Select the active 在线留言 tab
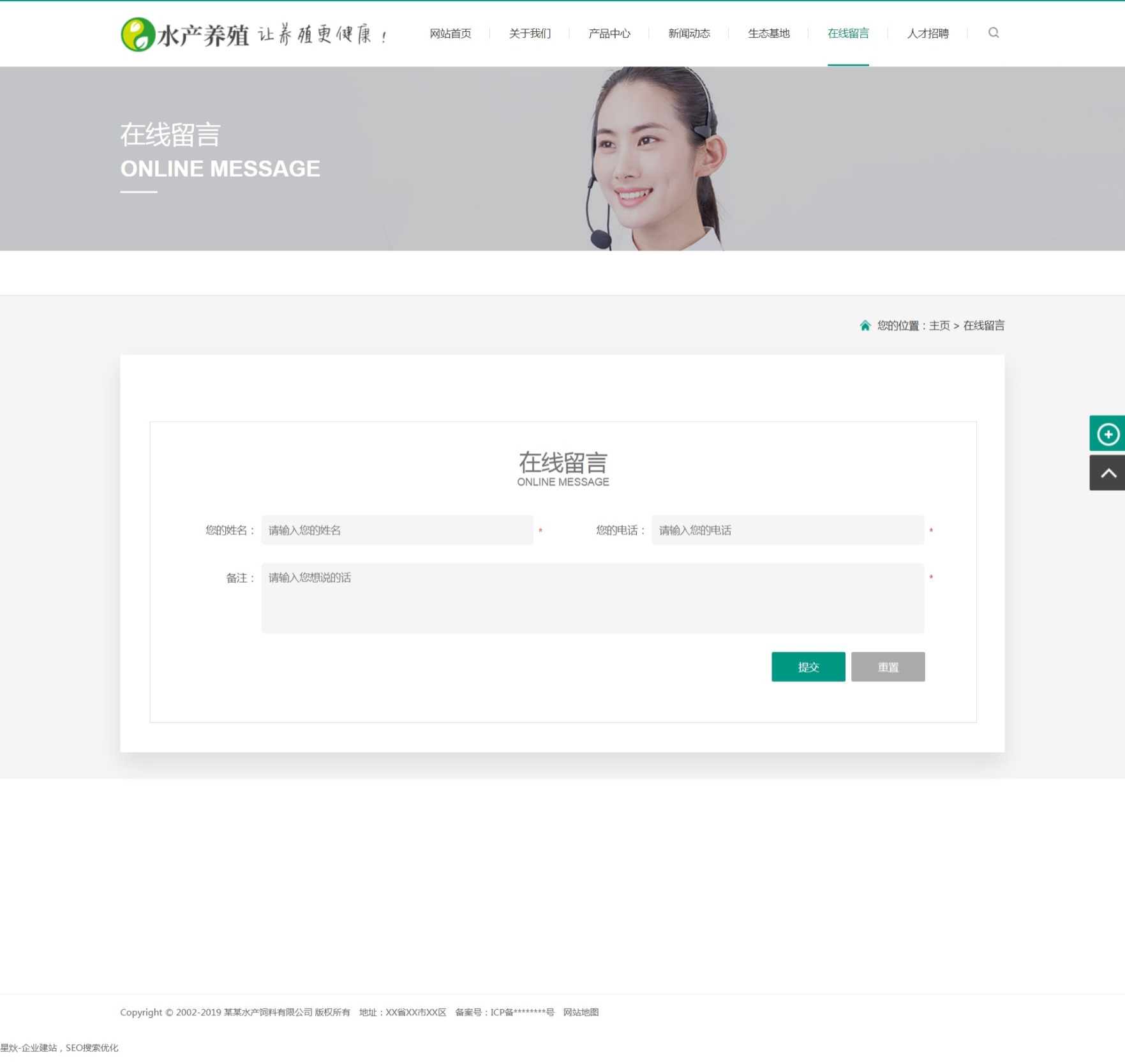The width and height of the screenshot is (1125, 1064). point(848,33)
